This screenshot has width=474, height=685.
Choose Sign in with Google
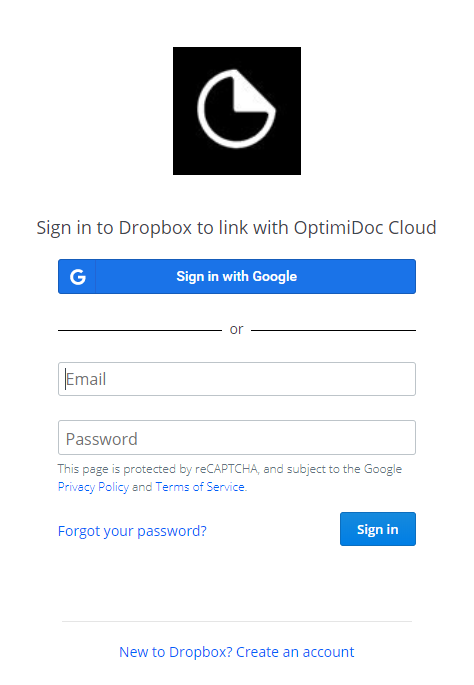pos(237,277)
